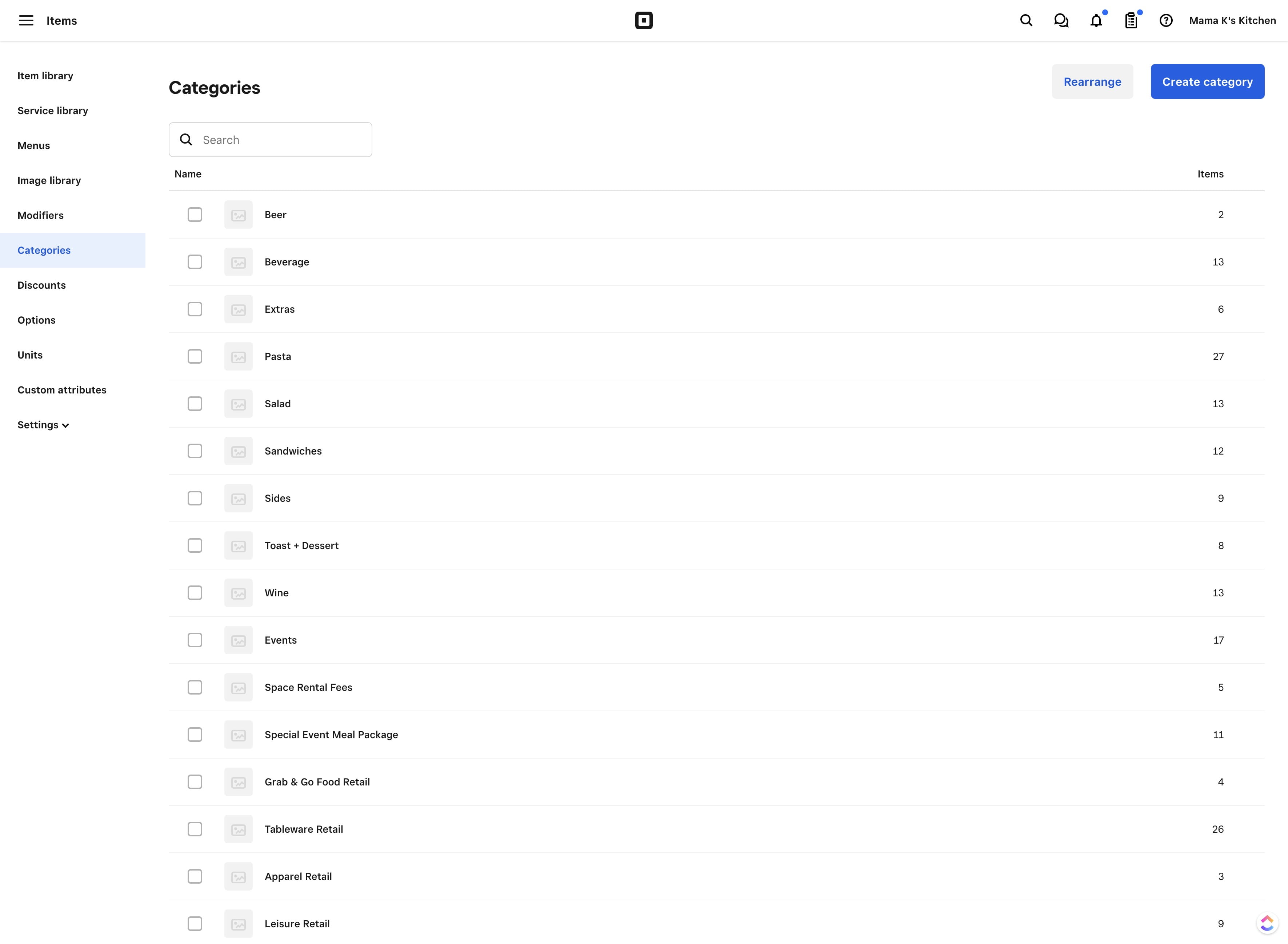Viewport: 1288px width, 944px height.
Task: Click the Beer category image placeholder
Action: (x=238, y=214)
